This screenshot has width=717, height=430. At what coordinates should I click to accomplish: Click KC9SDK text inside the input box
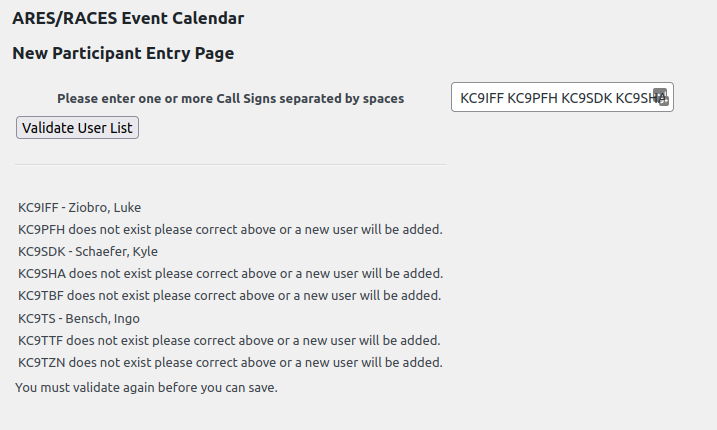(584, 97)
